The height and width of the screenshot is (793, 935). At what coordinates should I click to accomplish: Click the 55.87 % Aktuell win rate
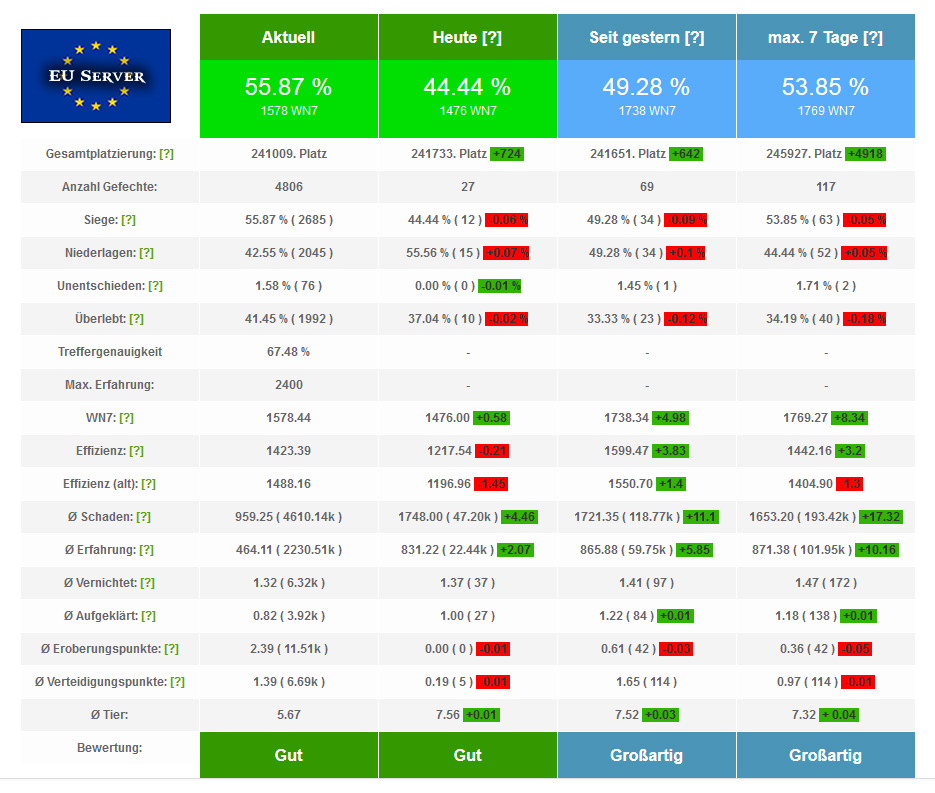[x=289, y=87]
